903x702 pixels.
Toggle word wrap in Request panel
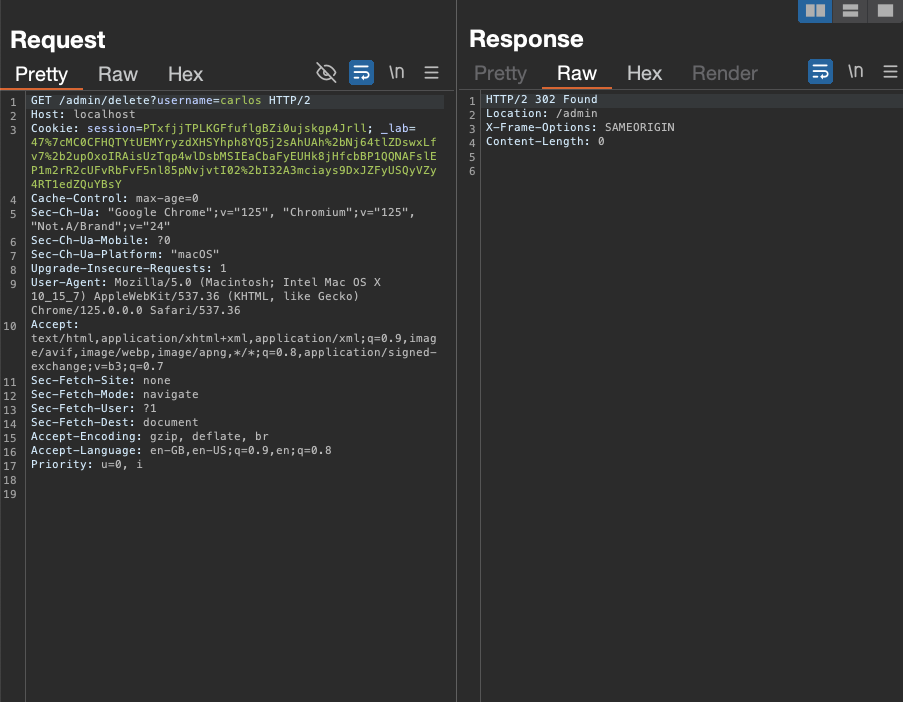click(x=361, y=72)
